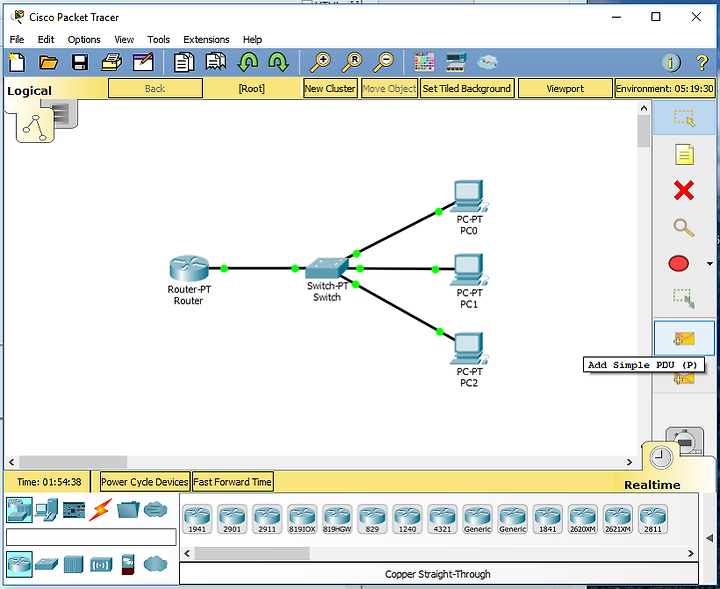
Task: Open the Edit menu
Action: tap(45, 39)
